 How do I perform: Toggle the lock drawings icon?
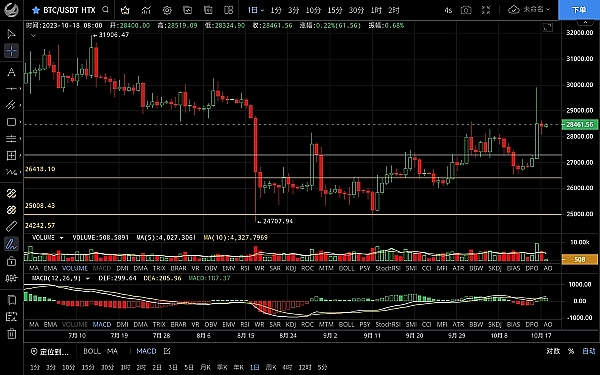(x=11, y=261)
